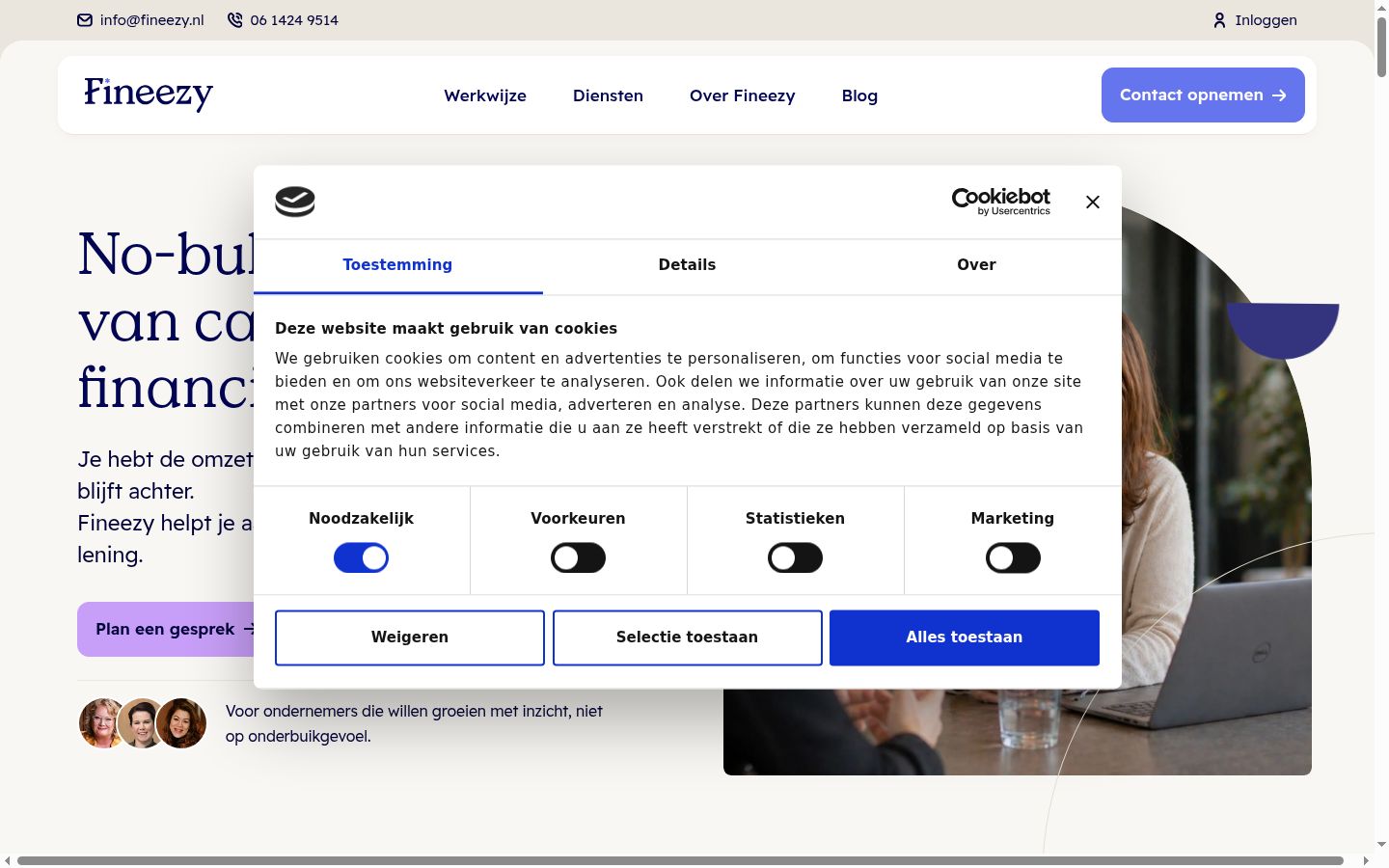Click the 06 1424 9514 phone link

coord(283,20)
